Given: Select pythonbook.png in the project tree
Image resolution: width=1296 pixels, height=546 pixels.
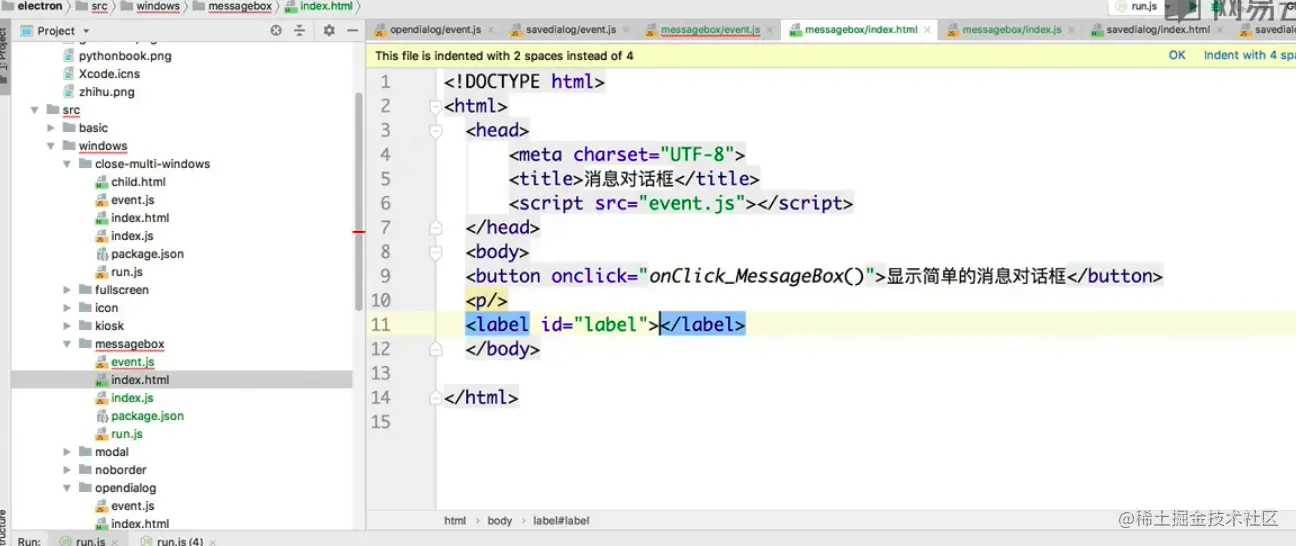Looking at the screenshot, I should point(125,56).
